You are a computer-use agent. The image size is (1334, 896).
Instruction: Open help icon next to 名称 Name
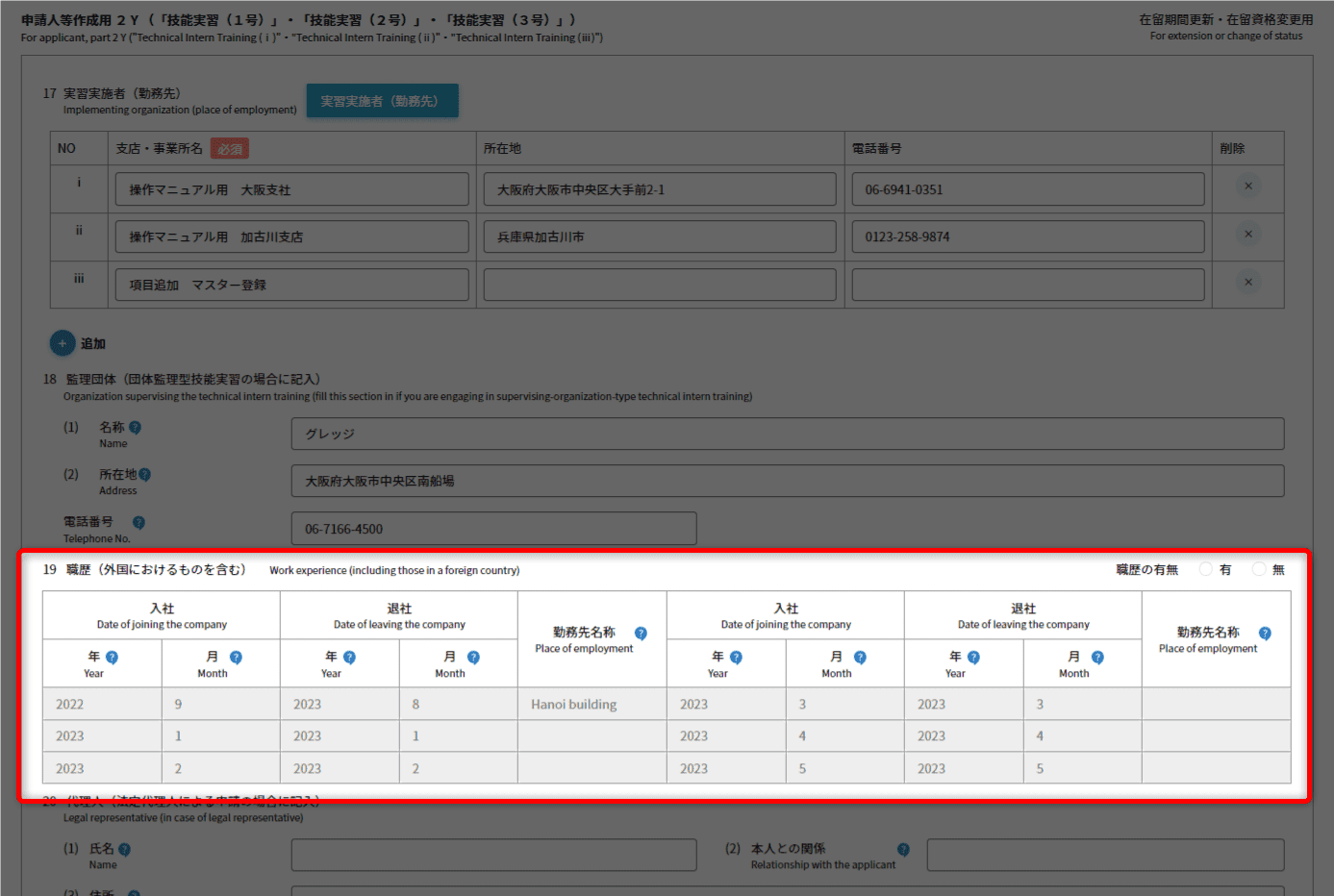pyautogui.click(x=135, y=428)
